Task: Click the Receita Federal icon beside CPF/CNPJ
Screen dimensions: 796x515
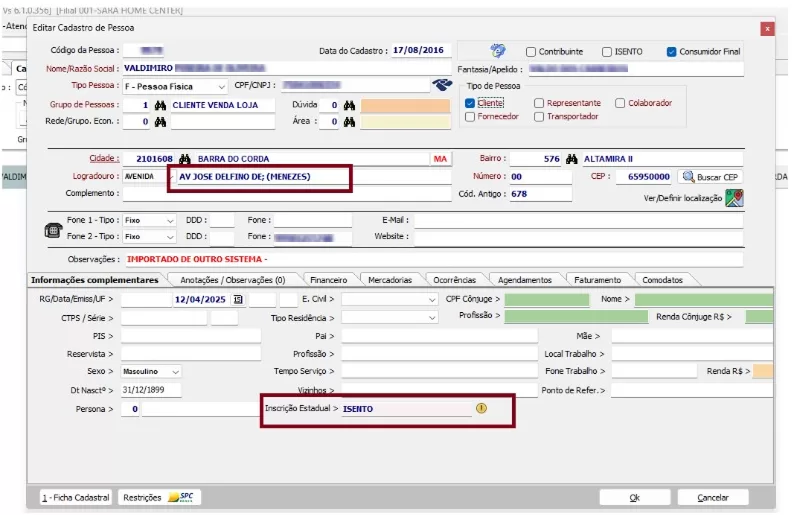Action: [x=441, y=86]
